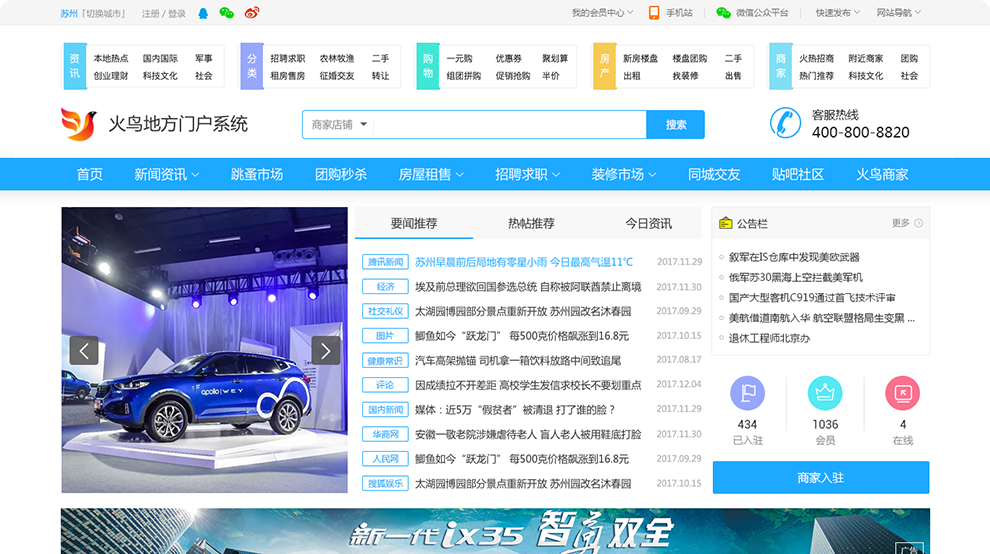
Task: Open 跳蚤市场 in the navigation bar
Action: (257, 174)
